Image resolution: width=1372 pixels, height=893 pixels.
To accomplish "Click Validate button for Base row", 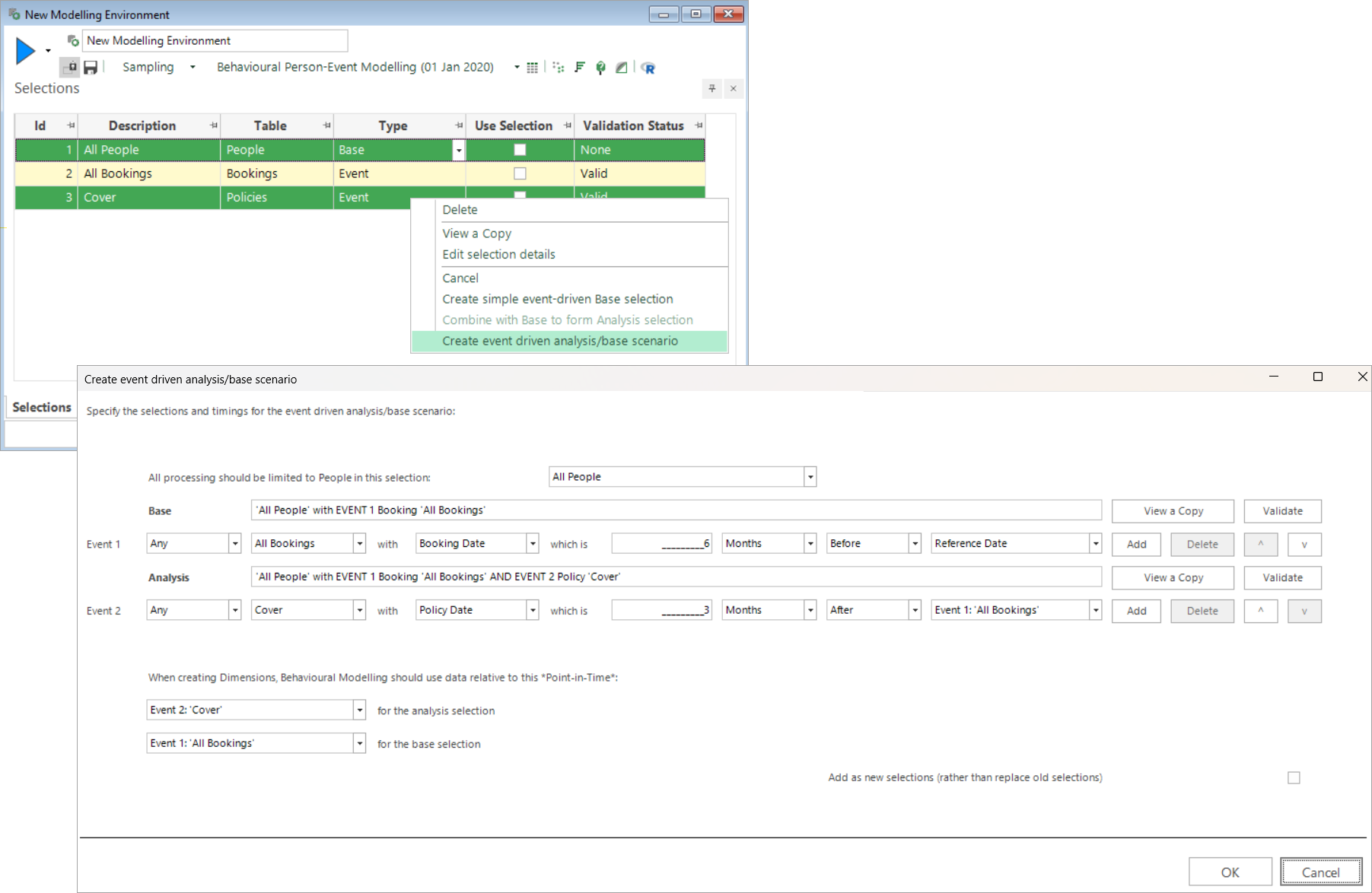I will (1282, 511).
